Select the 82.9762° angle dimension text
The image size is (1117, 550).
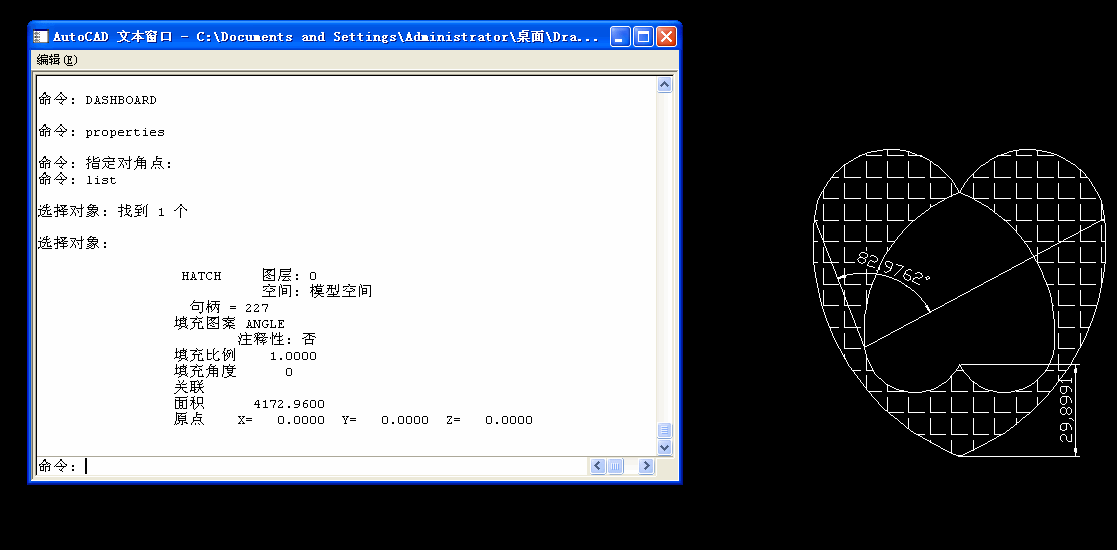893,269
